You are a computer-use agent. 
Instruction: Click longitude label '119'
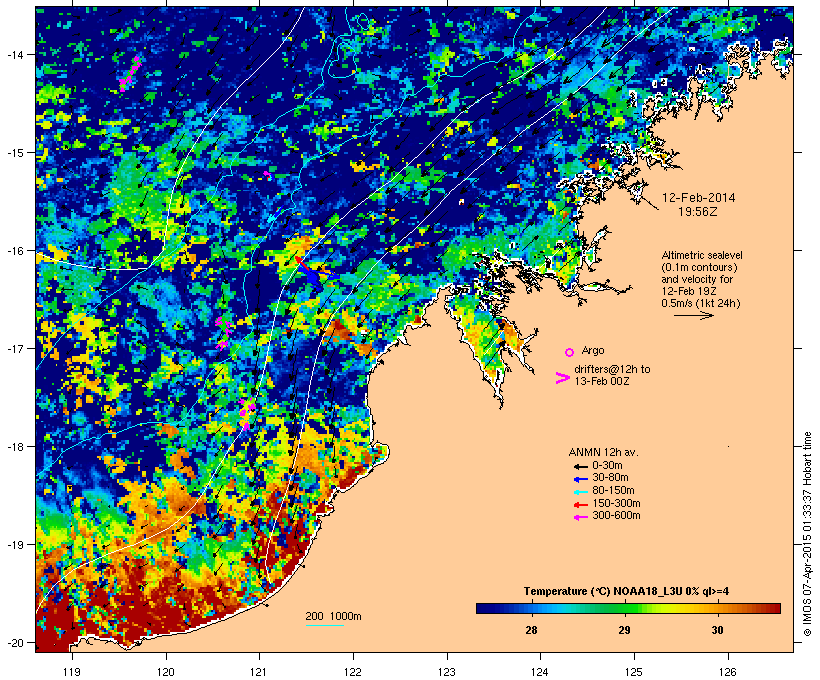coord(72,672)
